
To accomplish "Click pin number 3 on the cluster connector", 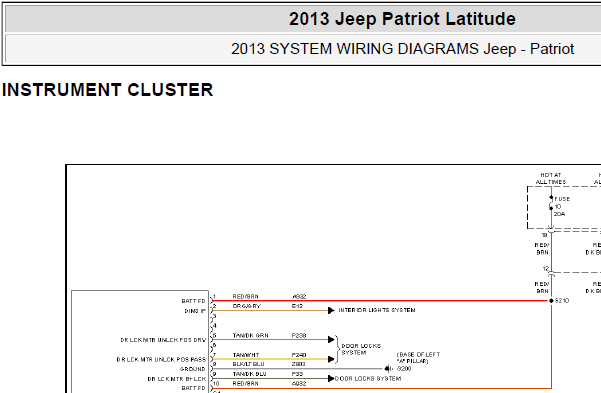I will coord(215,316).
